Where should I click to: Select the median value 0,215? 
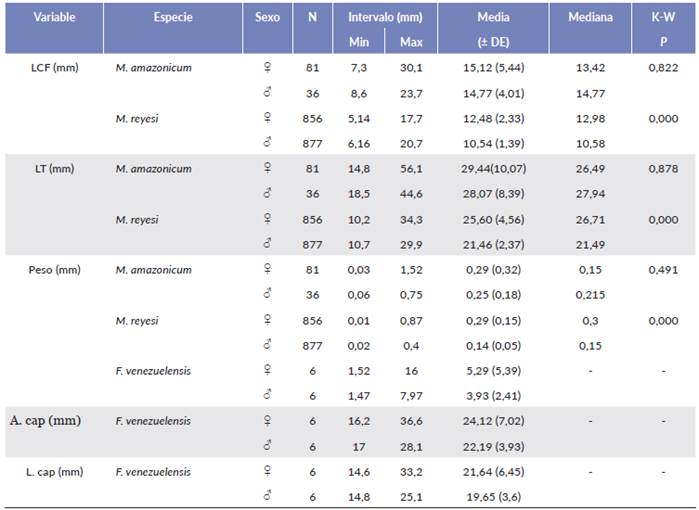(590, 295)
